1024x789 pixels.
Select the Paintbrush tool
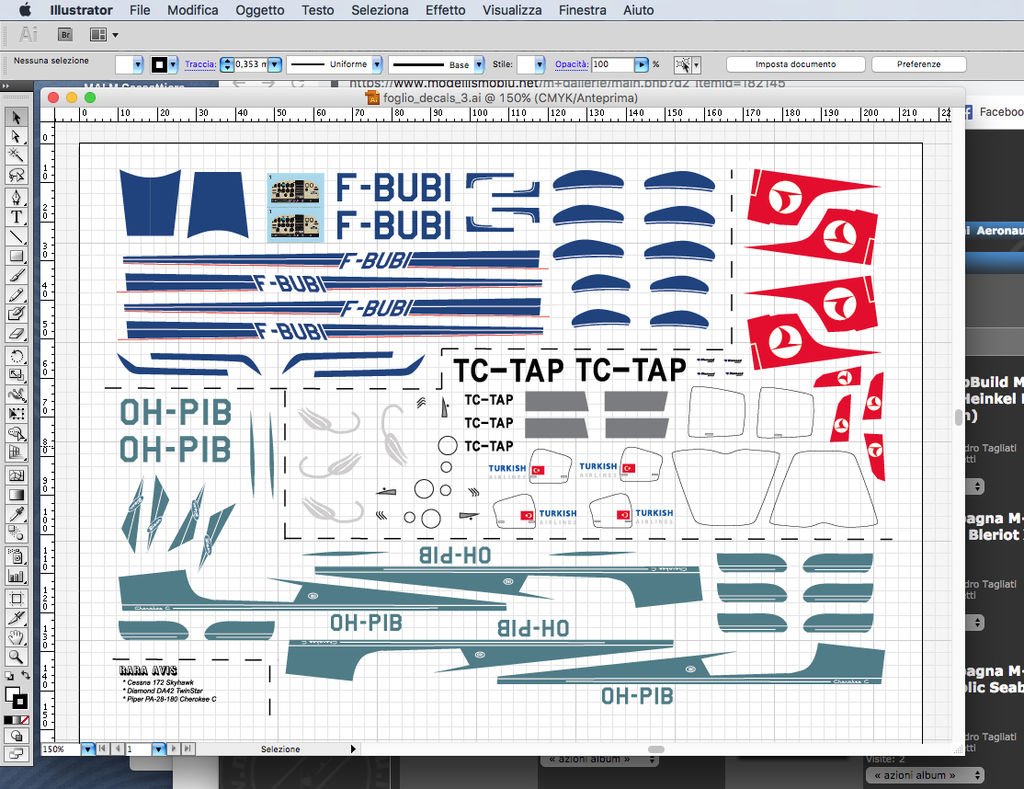[x=16, y=275]
